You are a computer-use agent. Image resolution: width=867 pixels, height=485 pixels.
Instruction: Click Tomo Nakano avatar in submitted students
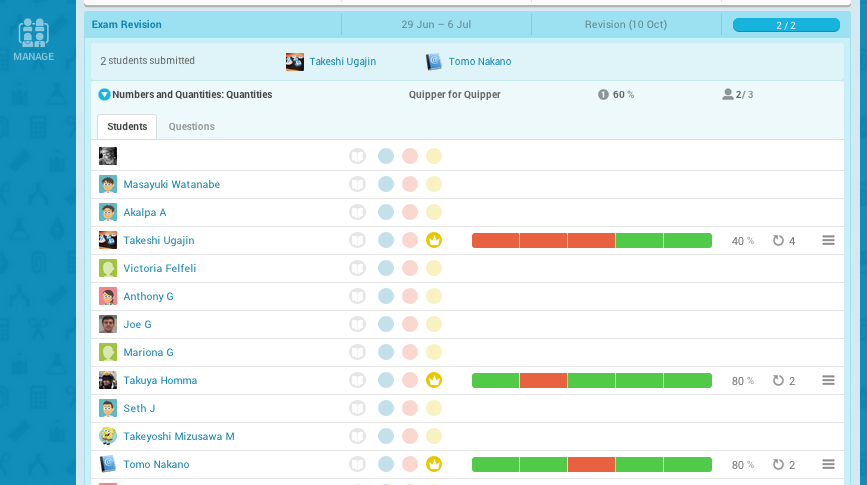tap(434, 61)
